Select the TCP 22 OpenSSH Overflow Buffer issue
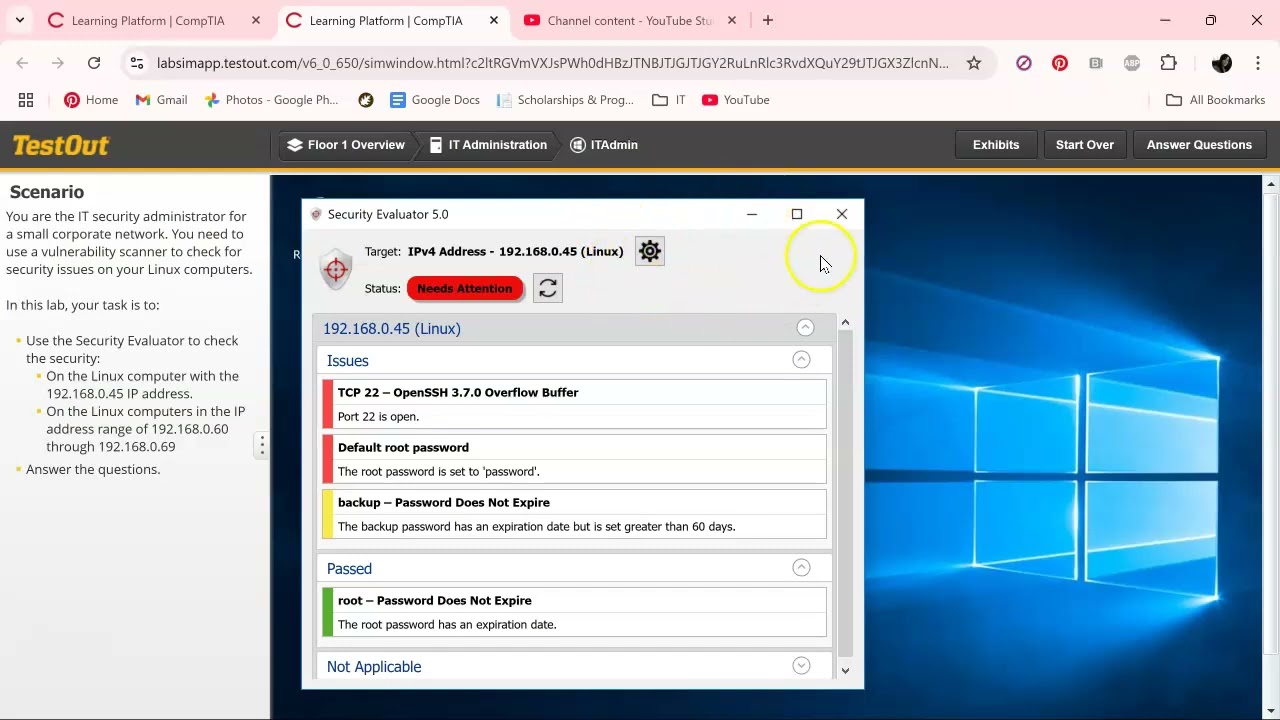This screenshot has width=1280, height=720. tap(575, 404)
